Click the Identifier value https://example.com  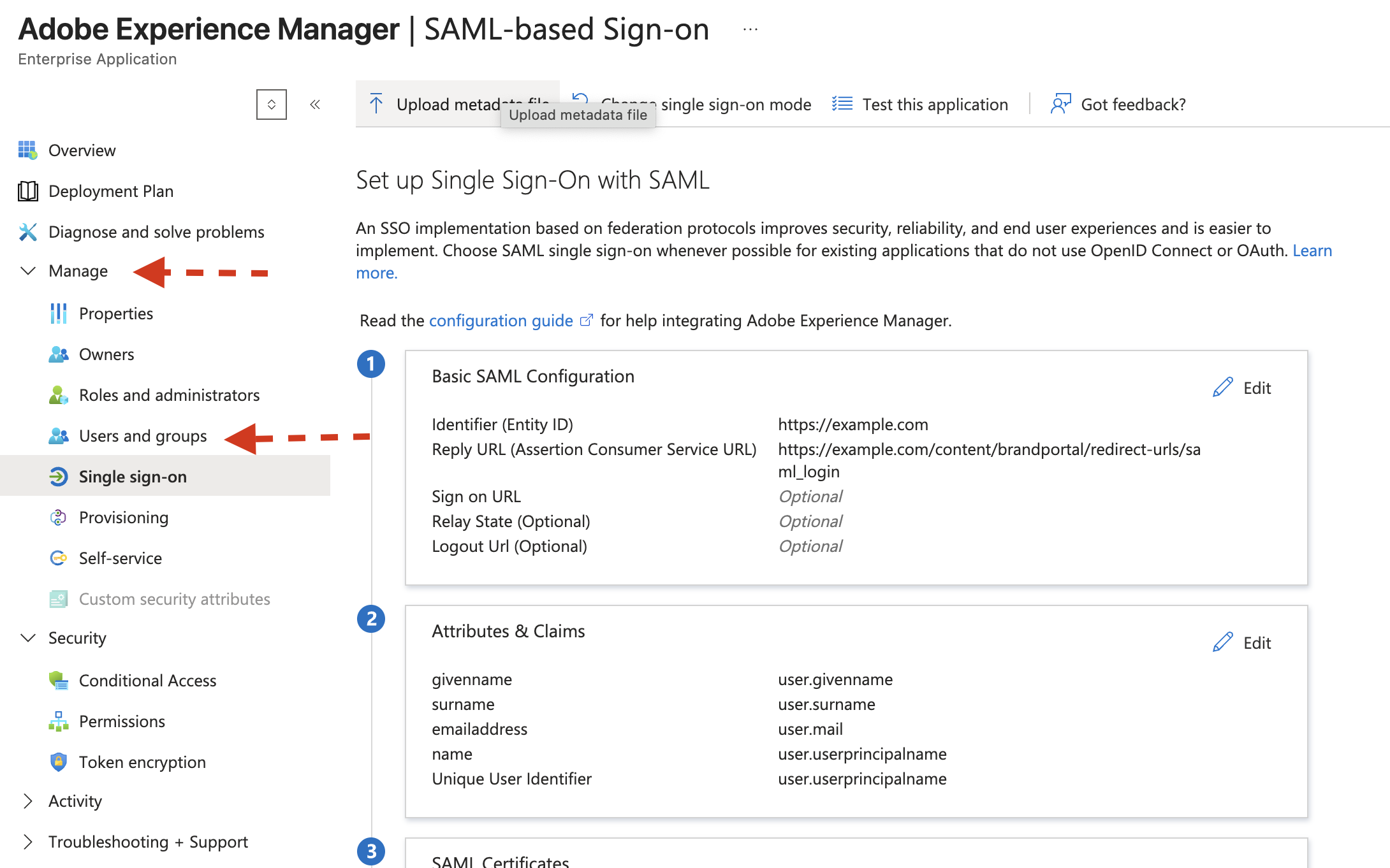(x=853, y=424)
